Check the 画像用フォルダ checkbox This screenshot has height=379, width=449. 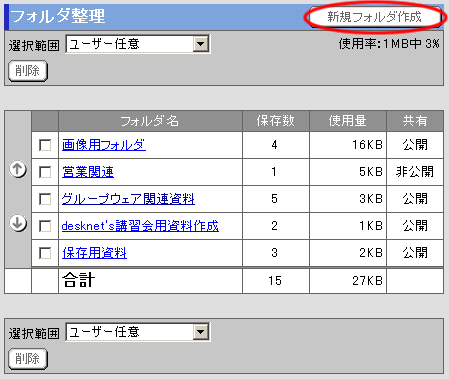tap(45, 145)
